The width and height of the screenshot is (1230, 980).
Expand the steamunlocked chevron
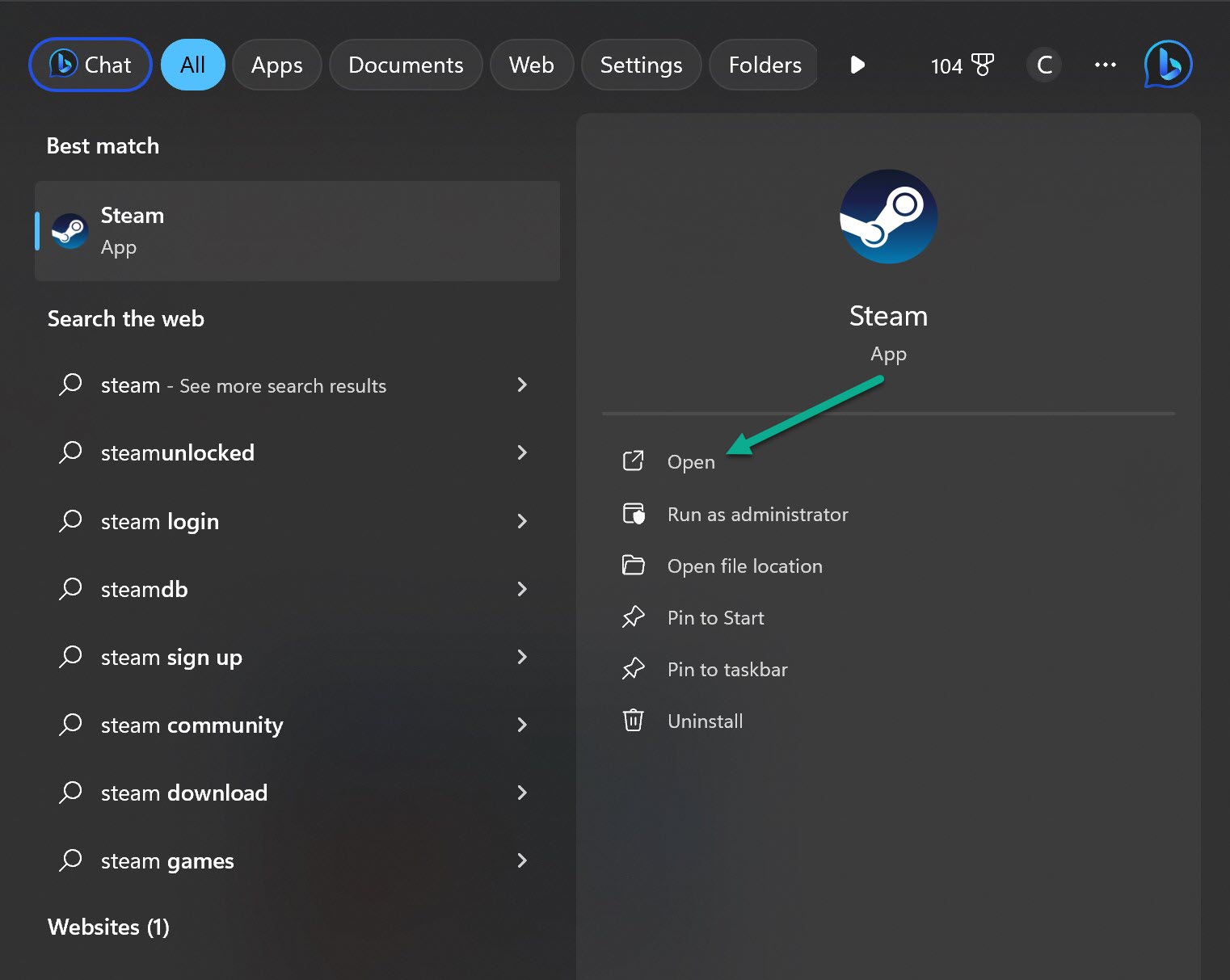click(x=522, y=452)
